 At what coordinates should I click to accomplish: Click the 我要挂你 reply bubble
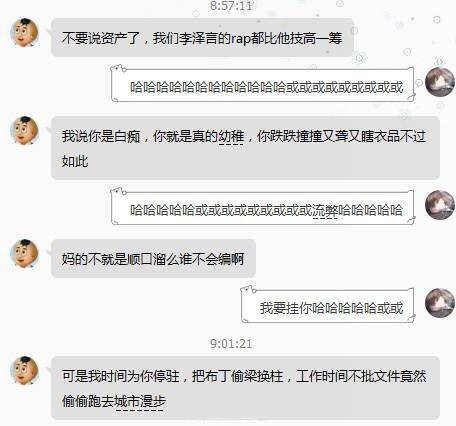click(328, 305)
